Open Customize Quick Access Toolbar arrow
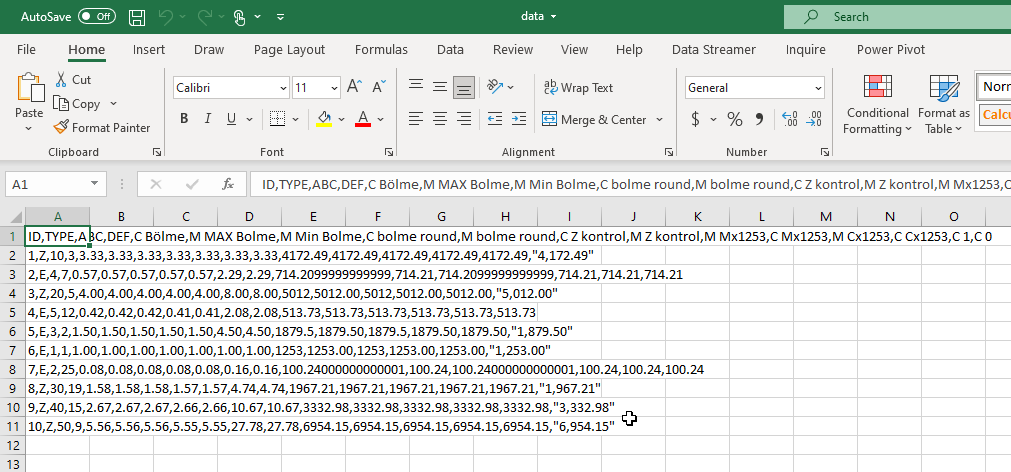1011x472 pixels. (x=280, y=17)
